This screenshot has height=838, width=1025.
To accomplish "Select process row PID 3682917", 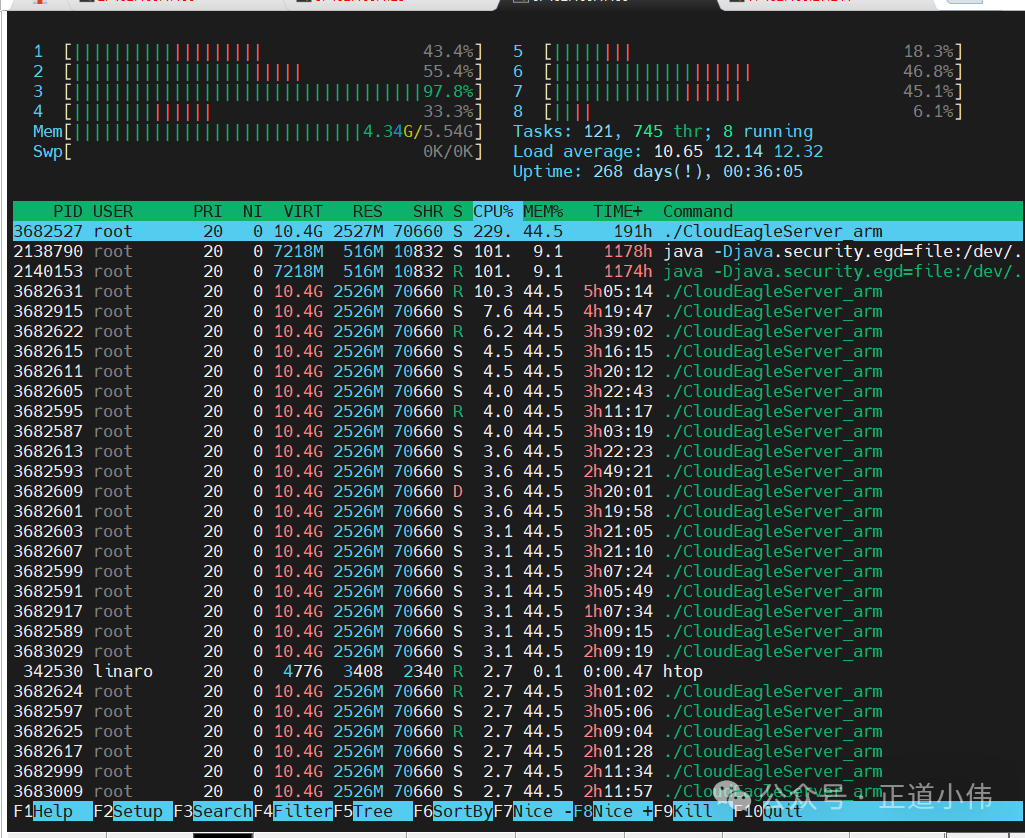I will (518, 611).
